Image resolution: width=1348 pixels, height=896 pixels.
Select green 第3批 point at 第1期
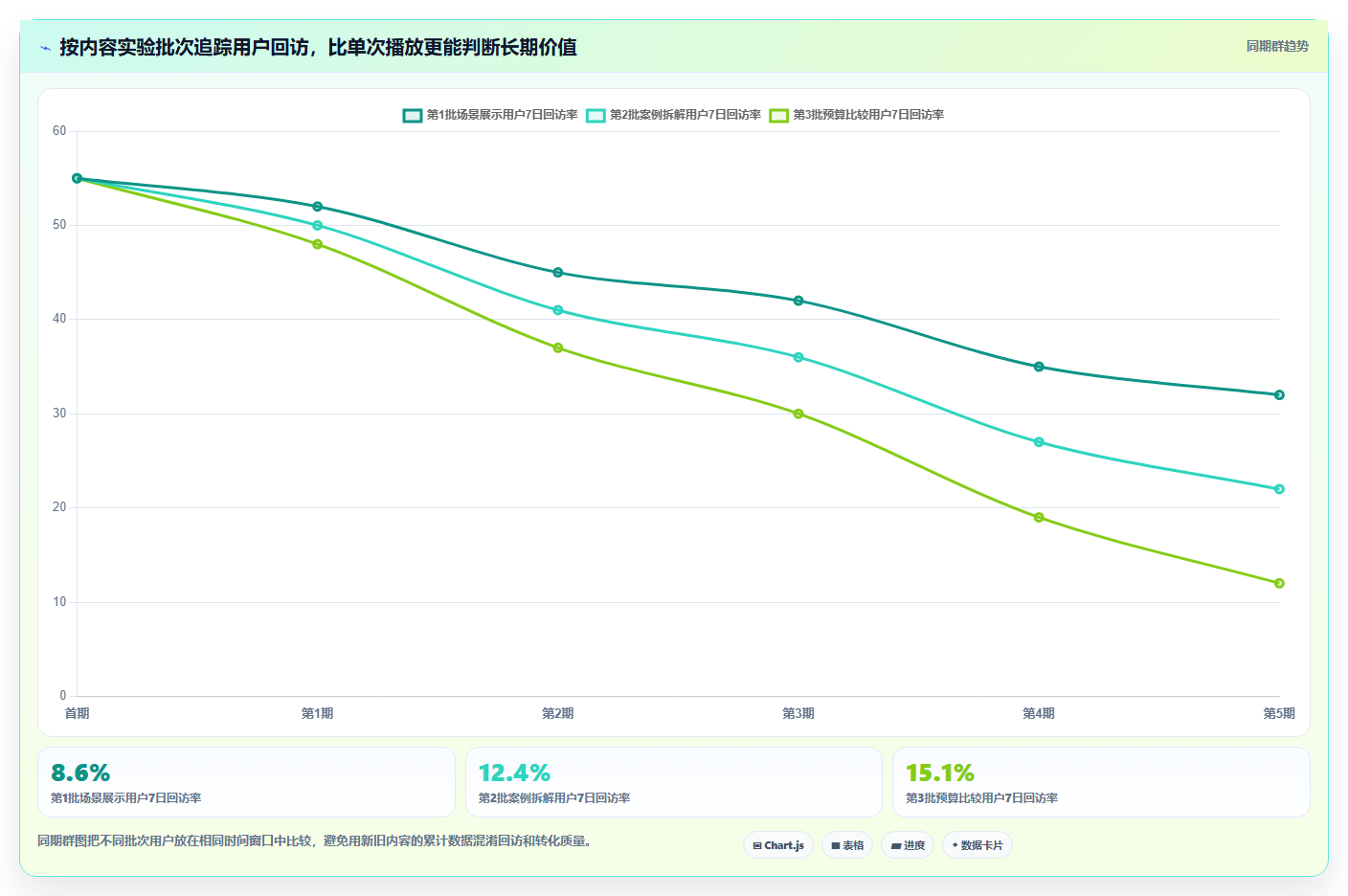[x=318, y=244]
